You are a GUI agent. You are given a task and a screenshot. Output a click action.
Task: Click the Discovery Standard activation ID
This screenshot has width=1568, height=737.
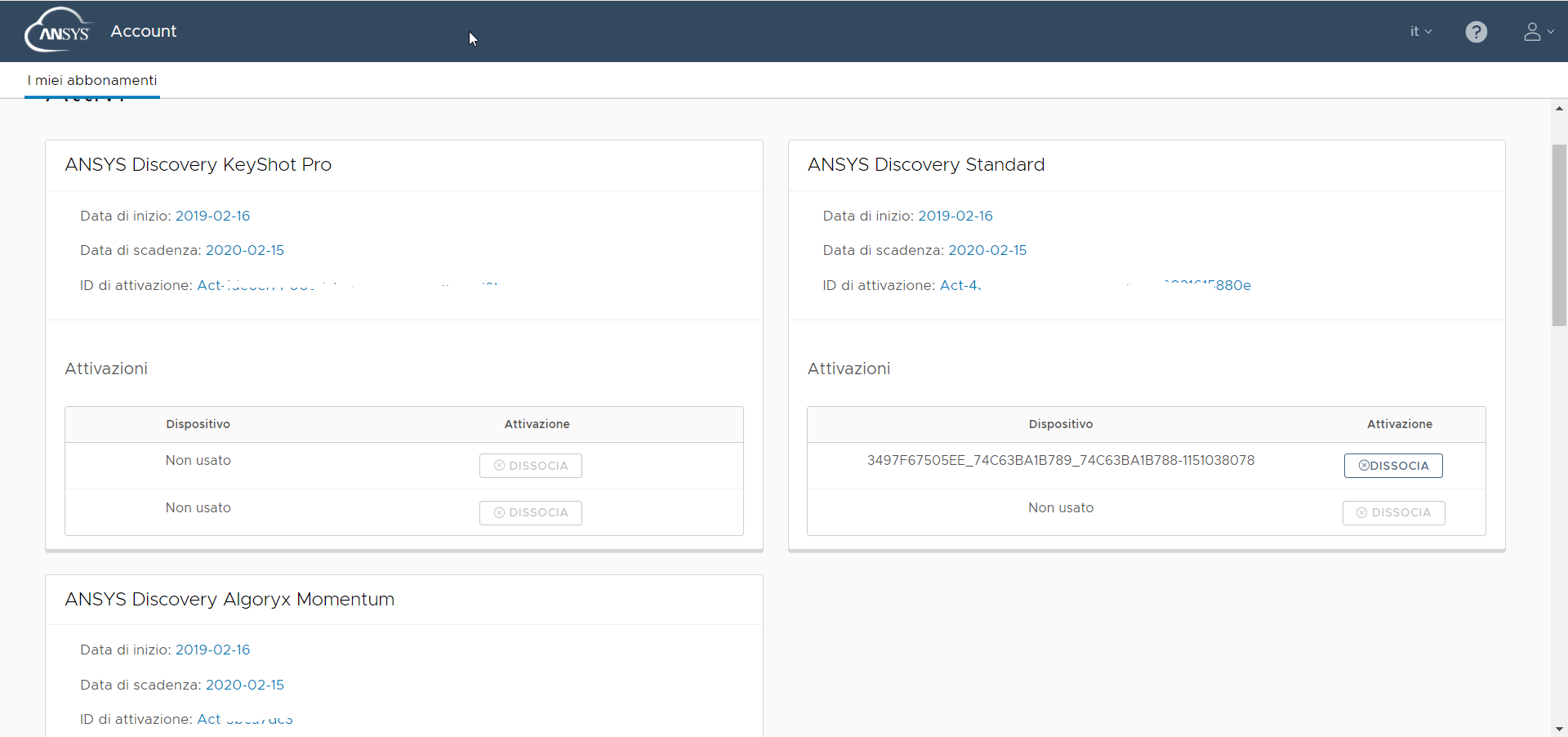(x=1094, y=285)
